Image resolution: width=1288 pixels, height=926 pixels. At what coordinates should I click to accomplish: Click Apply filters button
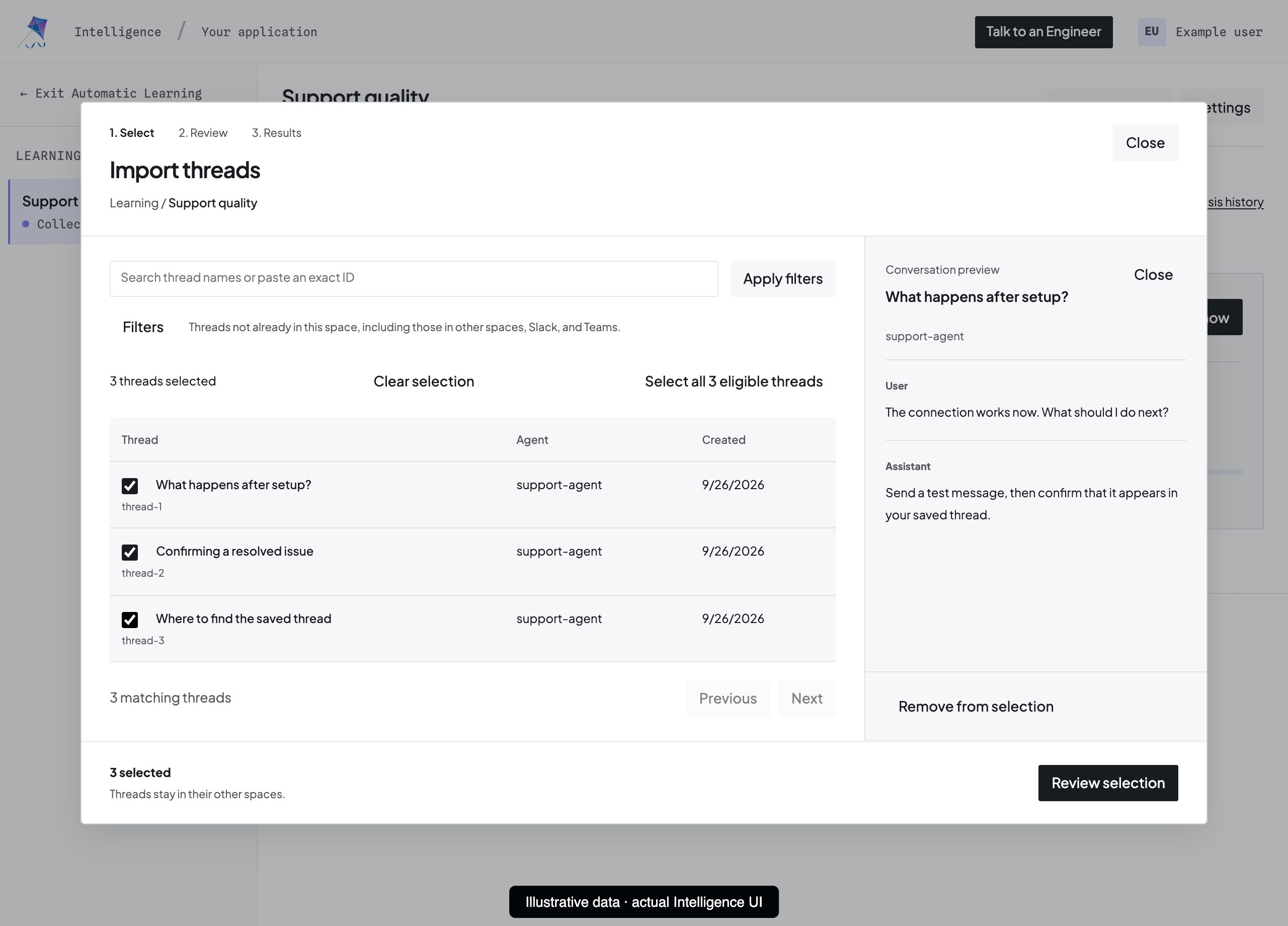[x=782, y=279]
